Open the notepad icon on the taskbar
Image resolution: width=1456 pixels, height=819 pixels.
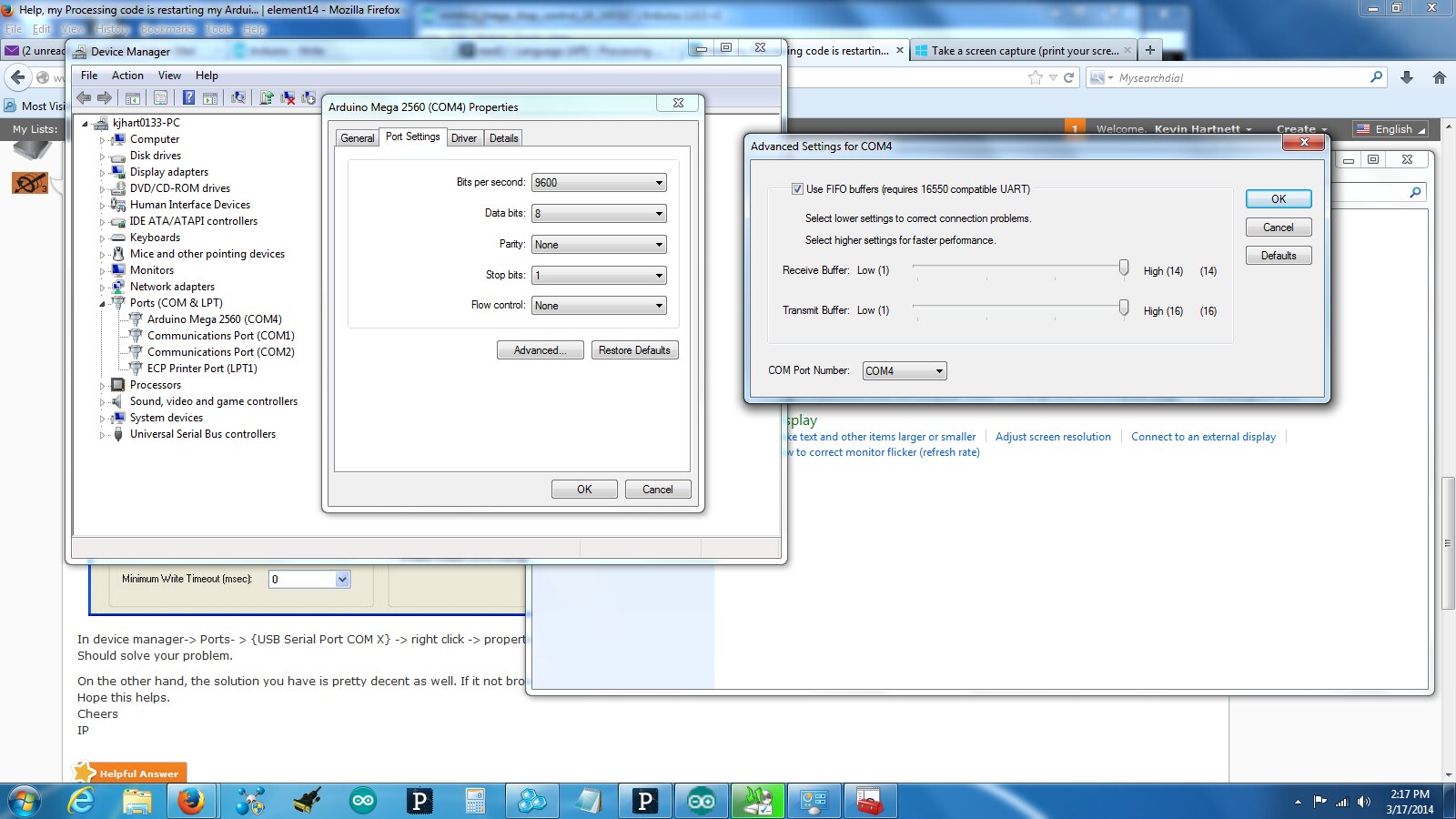click(589, 802)
